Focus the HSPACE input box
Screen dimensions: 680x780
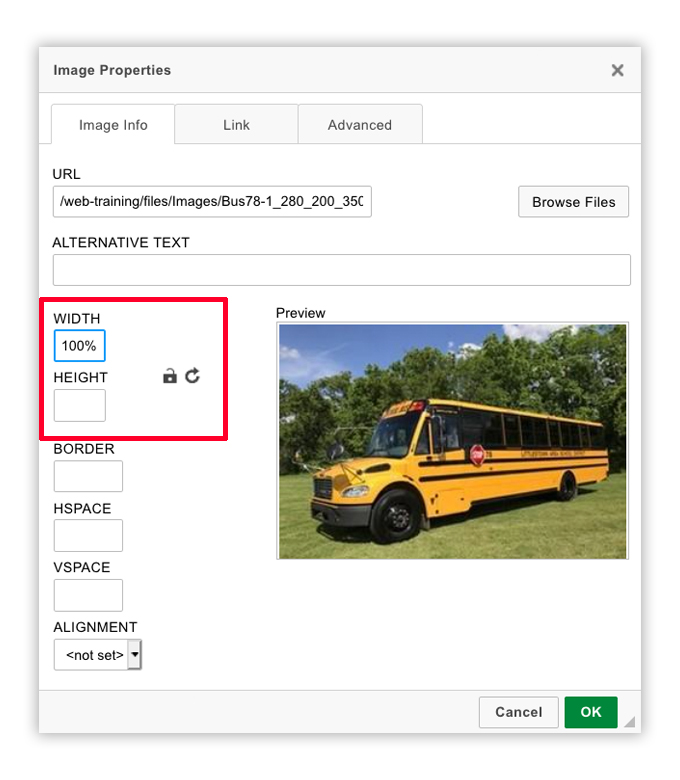[x=88, y=535]
